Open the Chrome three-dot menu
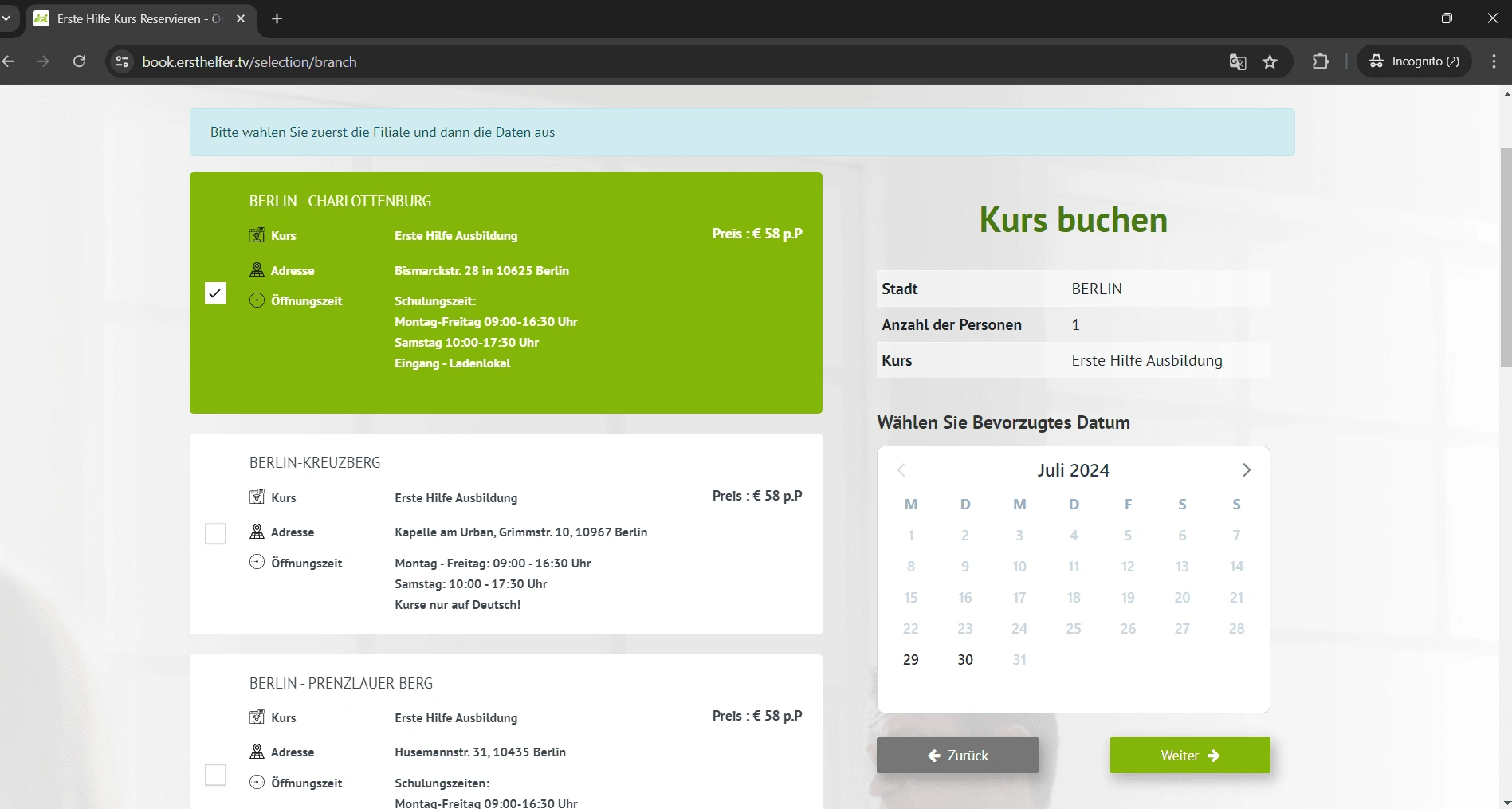This screenshot has height=809, width=1512. [x=1494, y=61]
